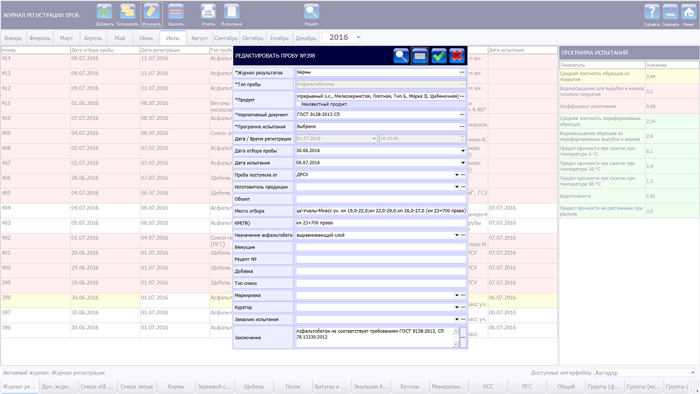Viewport: 700px width, 394px height.
Task: Open the Смеси литые bottom tab
Action: point(137,387)
